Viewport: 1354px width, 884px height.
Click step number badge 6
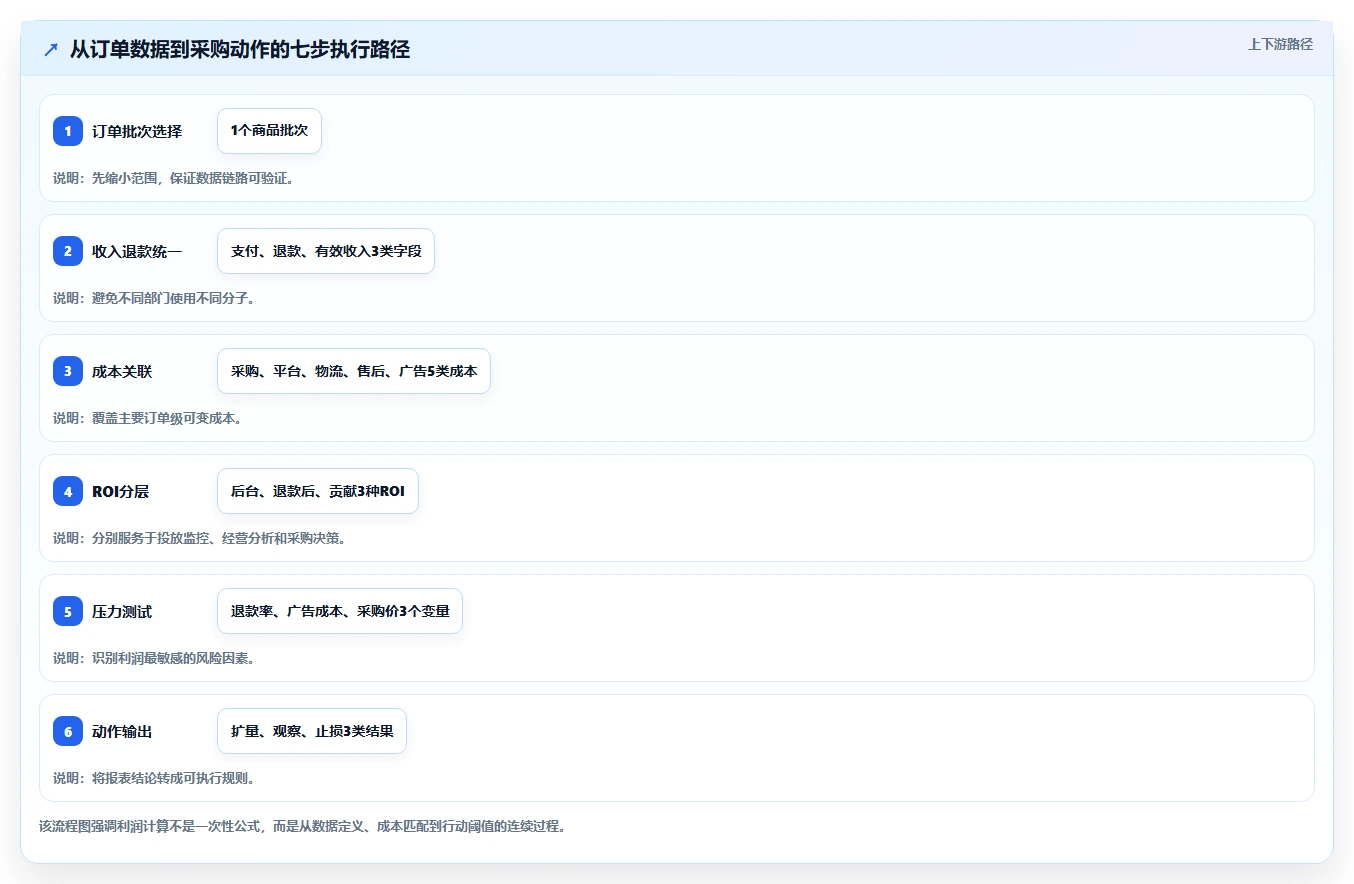point(68,731)
